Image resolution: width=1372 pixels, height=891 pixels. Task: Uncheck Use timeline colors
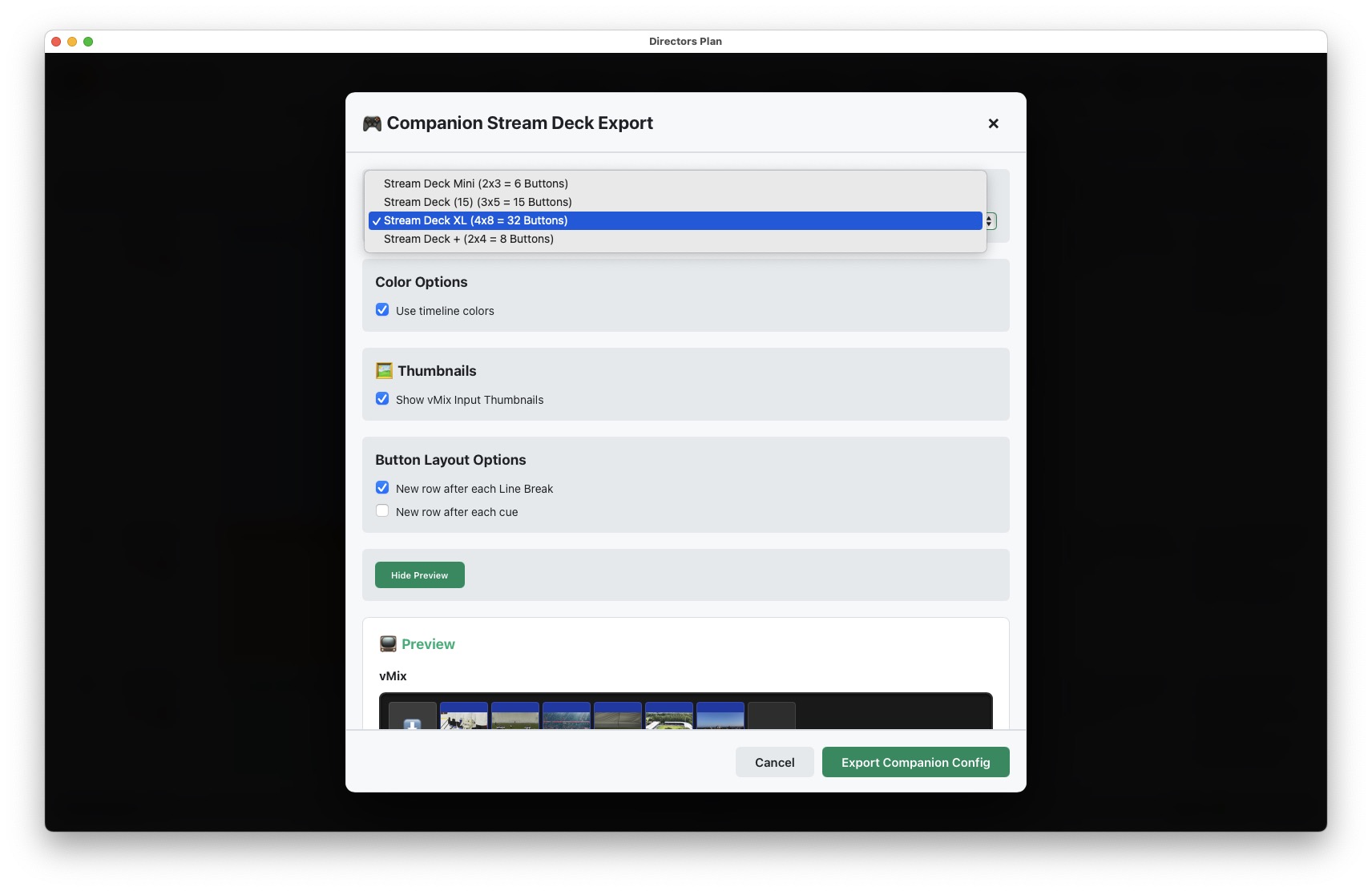[382, 309]
